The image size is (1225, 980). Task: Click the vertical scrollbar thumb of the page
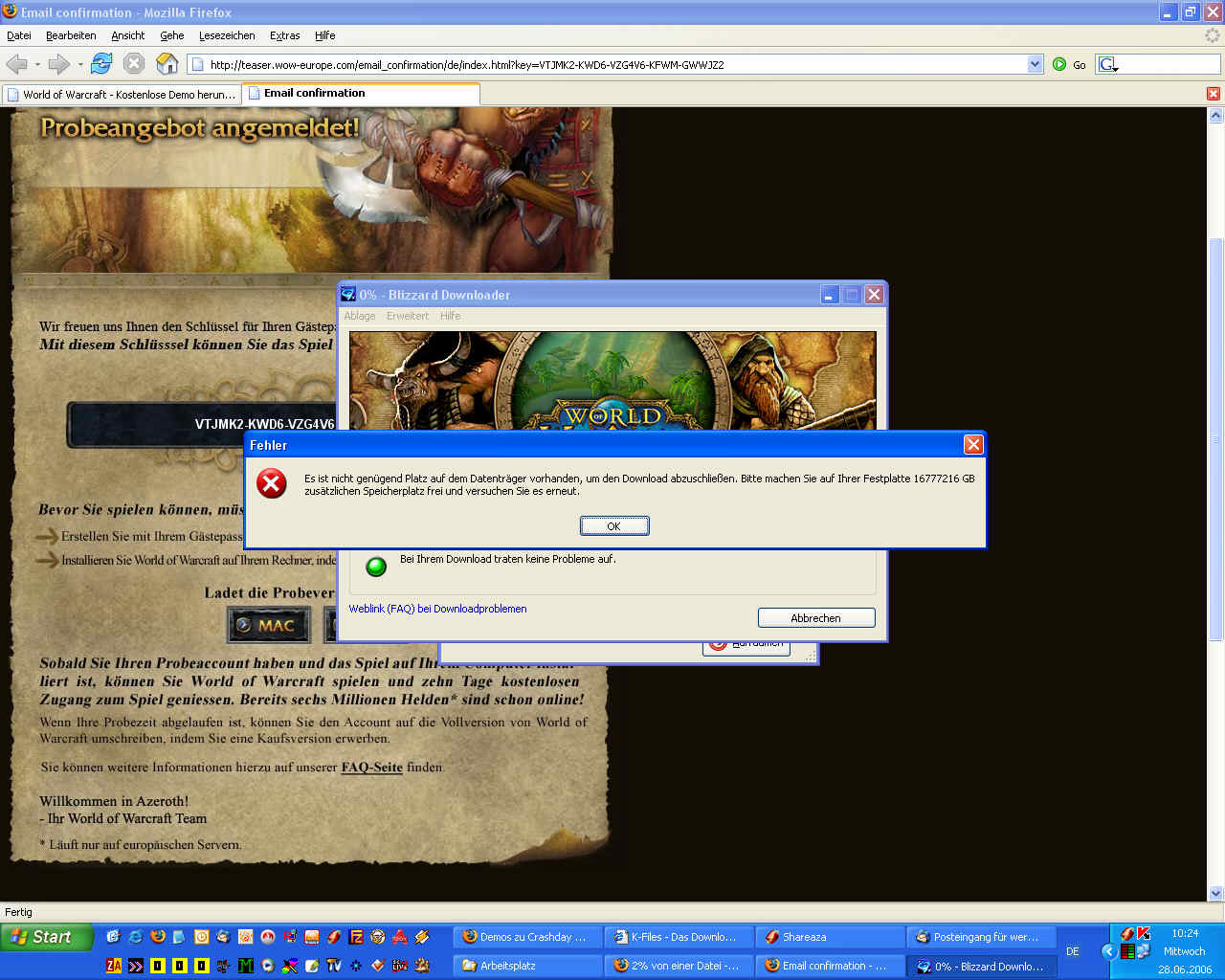pyautogui.click(x=1216, y=439)
